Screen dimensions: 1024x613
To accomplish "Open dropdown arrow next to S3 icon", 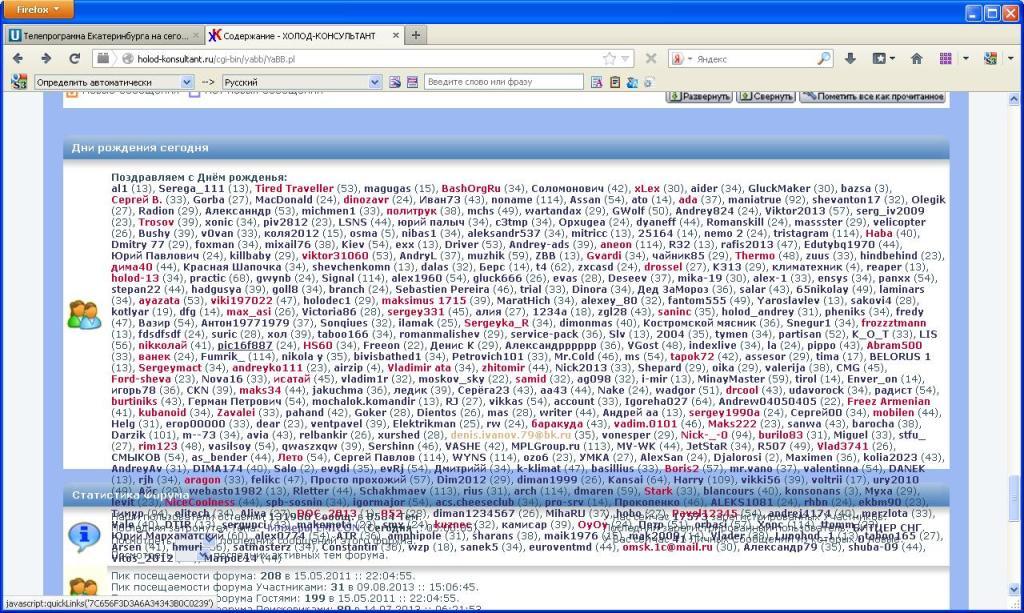I will click(x=1010, y=59).
